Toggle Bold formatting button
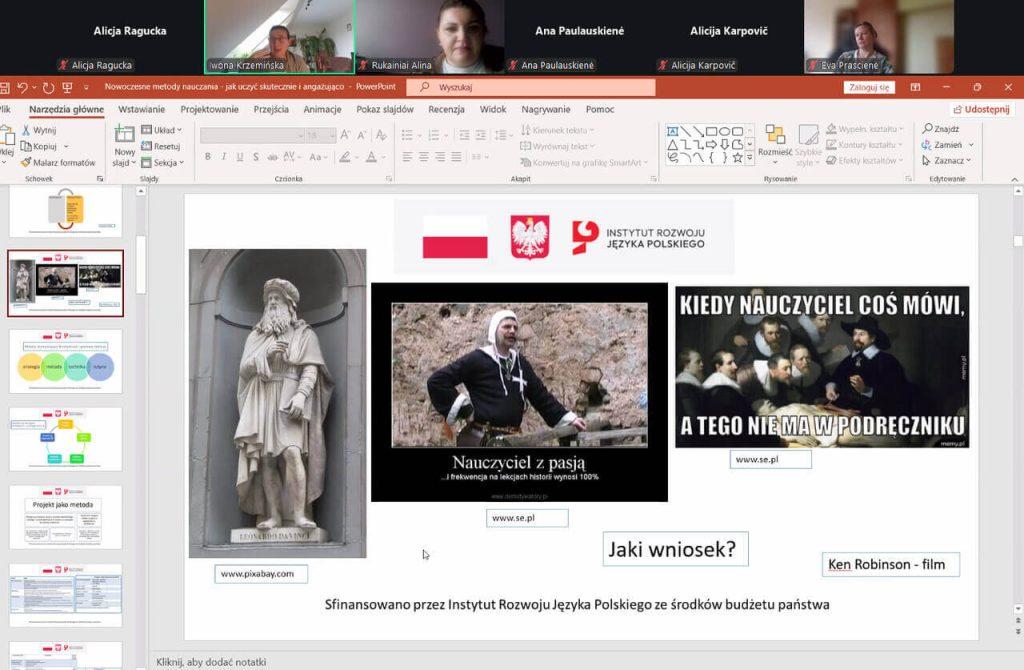The image size is (1024, 670). pos(208,157)
